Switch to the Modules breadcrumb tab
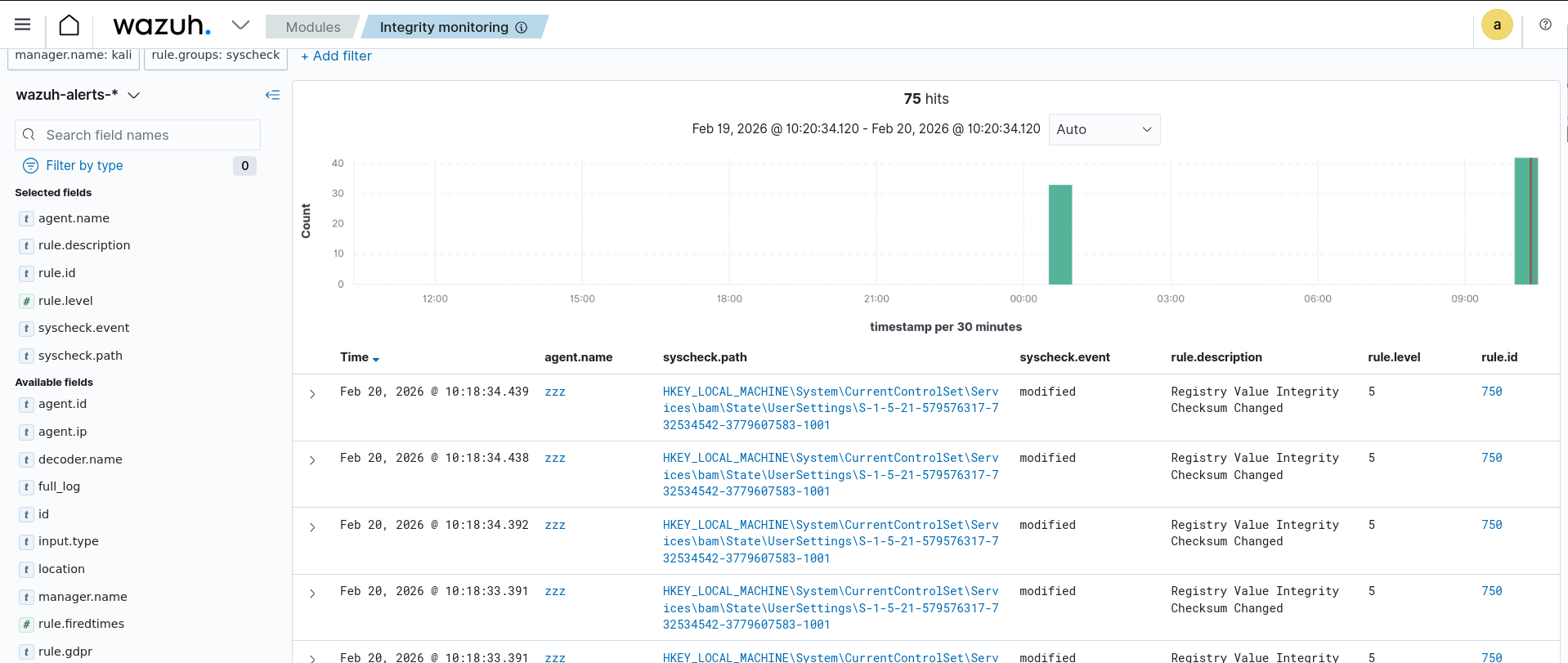Screen dimensions: 1568x663 312,27
